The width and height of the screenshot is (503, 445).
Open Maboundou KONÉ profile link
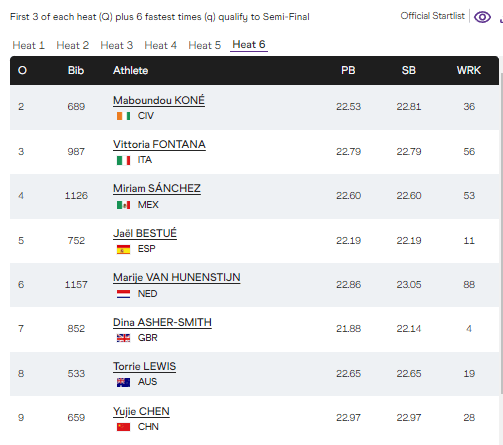pos(159,100)
